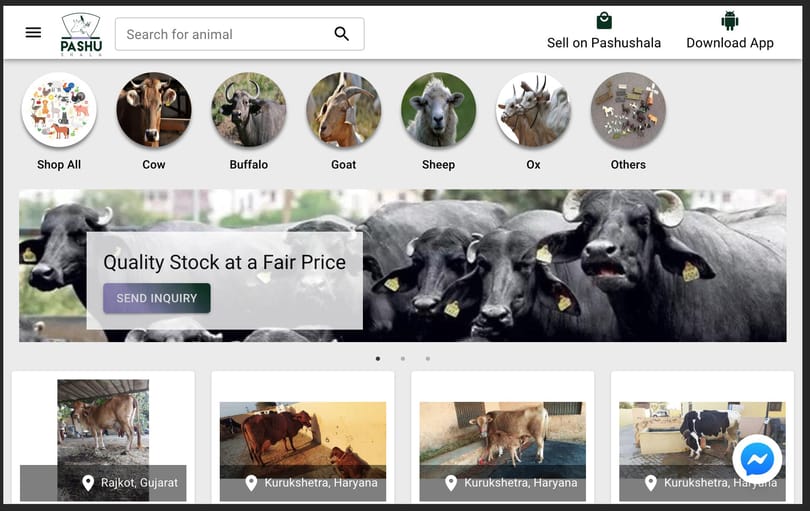
Task: Click the search magnifier icon
Action: (x=341, y=34)
